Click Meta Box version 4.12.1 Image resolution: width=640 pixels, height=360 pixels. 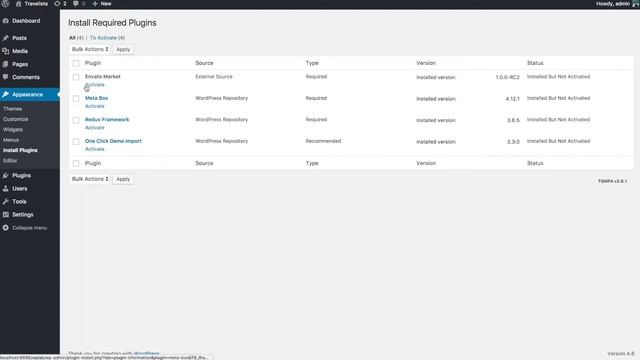[513, 99]
